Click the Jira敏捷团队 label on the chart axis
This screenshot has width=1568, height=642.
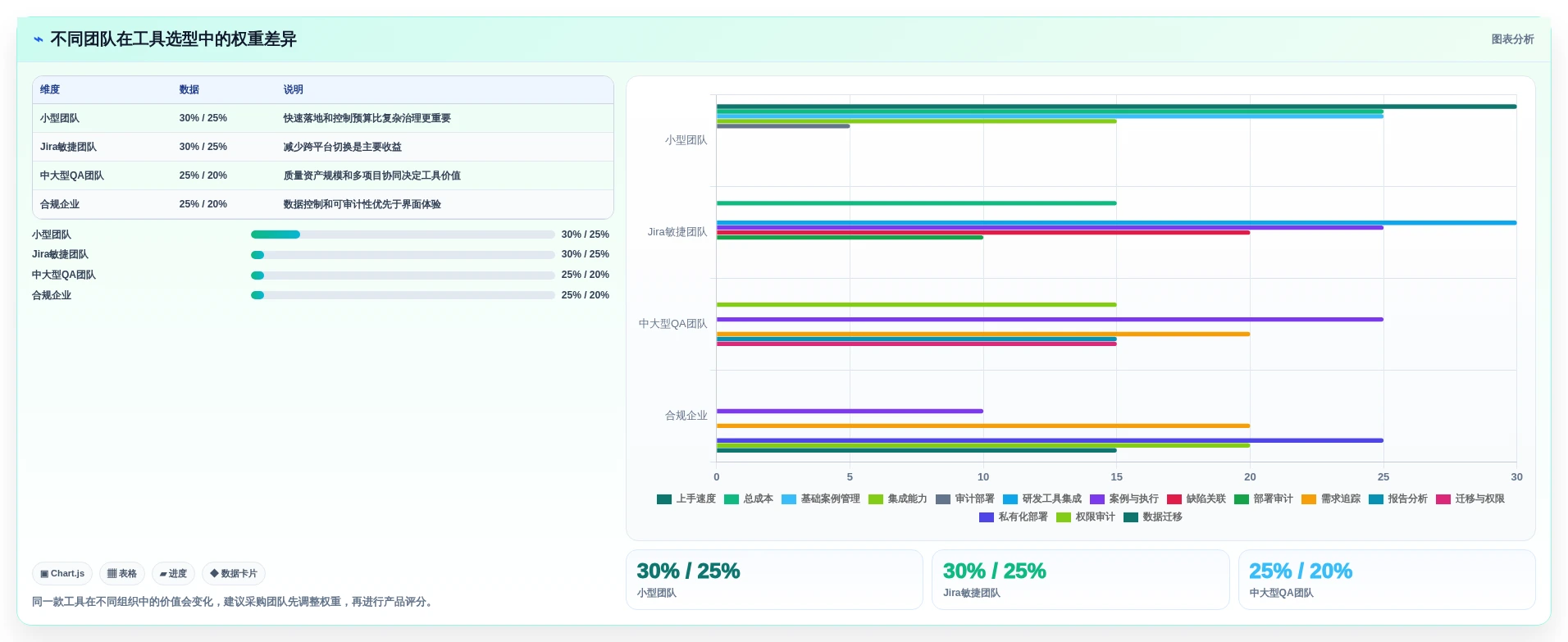tap(677, 232)
